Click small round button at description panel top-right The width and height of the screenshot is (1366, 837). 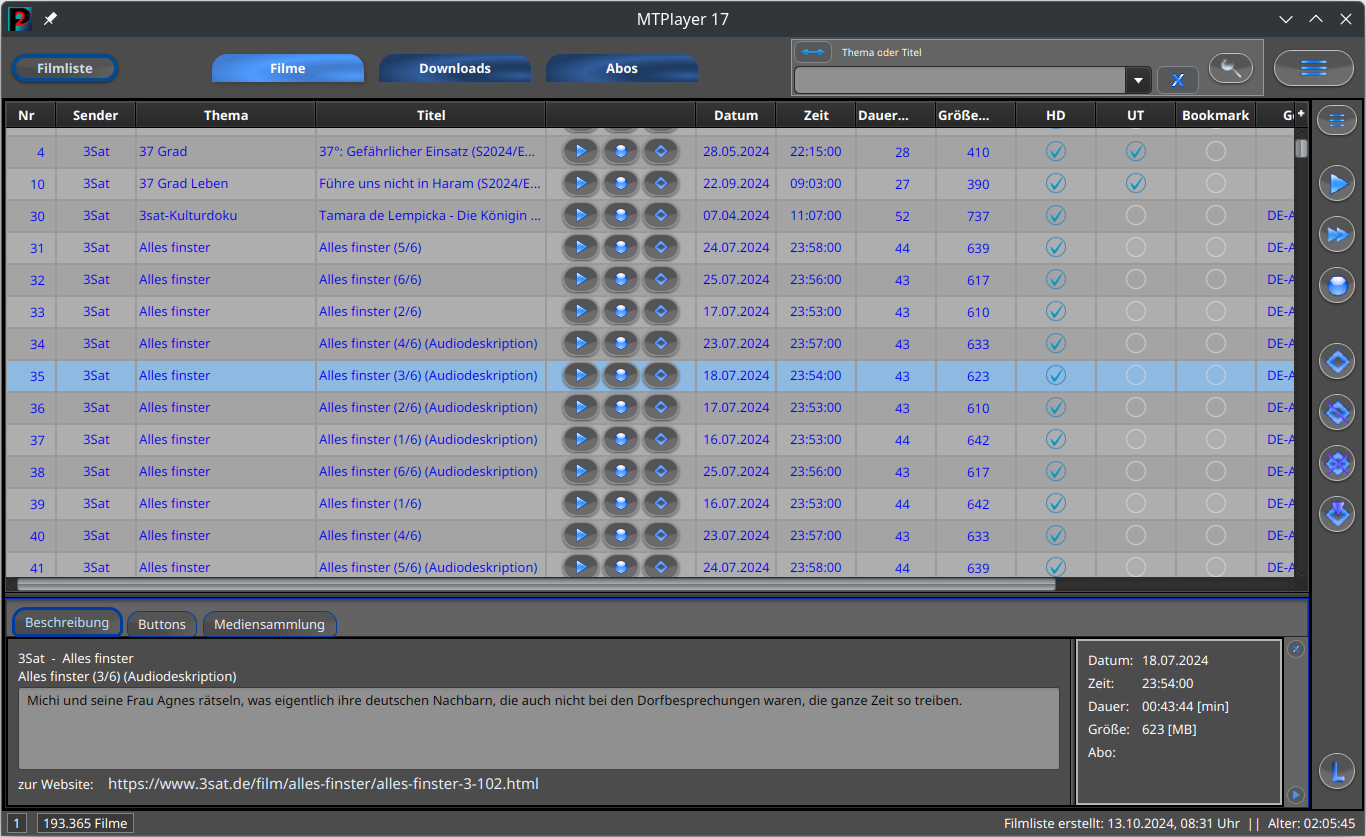pos(1296,649)
